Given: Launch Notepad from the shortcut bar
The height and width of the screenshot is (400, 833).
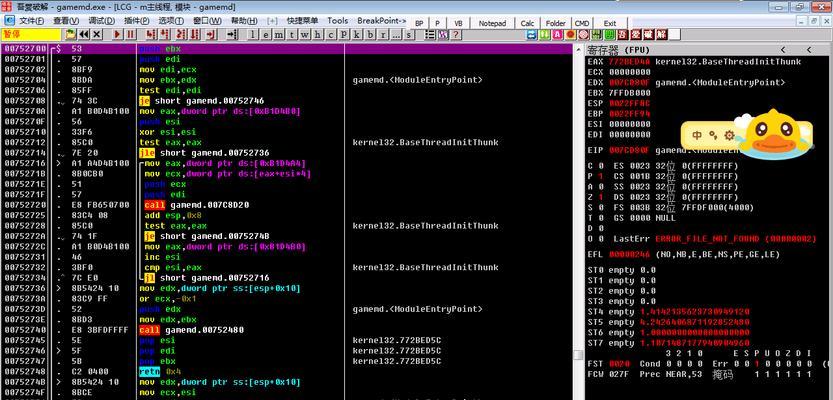Looking at the screenshot, I should point(492,23).
